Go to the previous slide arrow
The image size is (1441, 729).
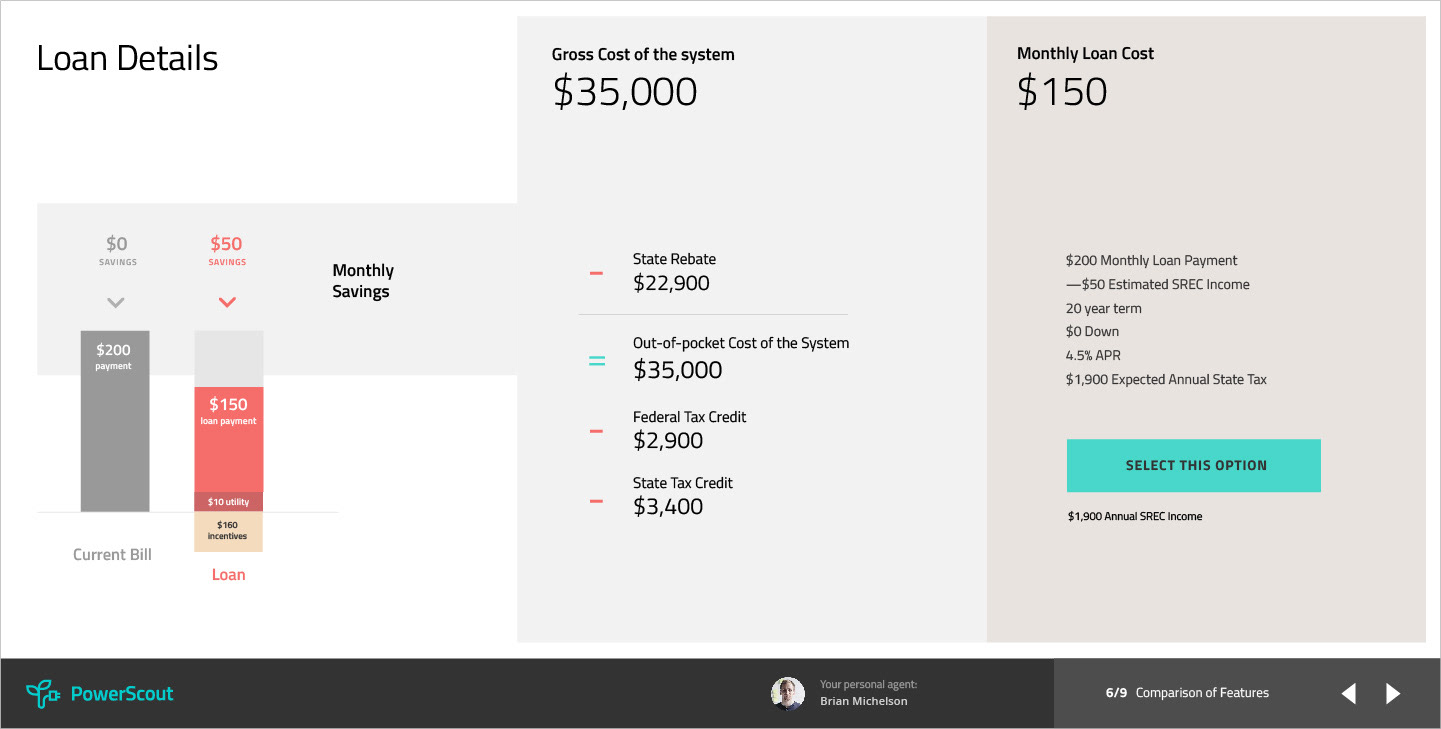click(1349, 693)
